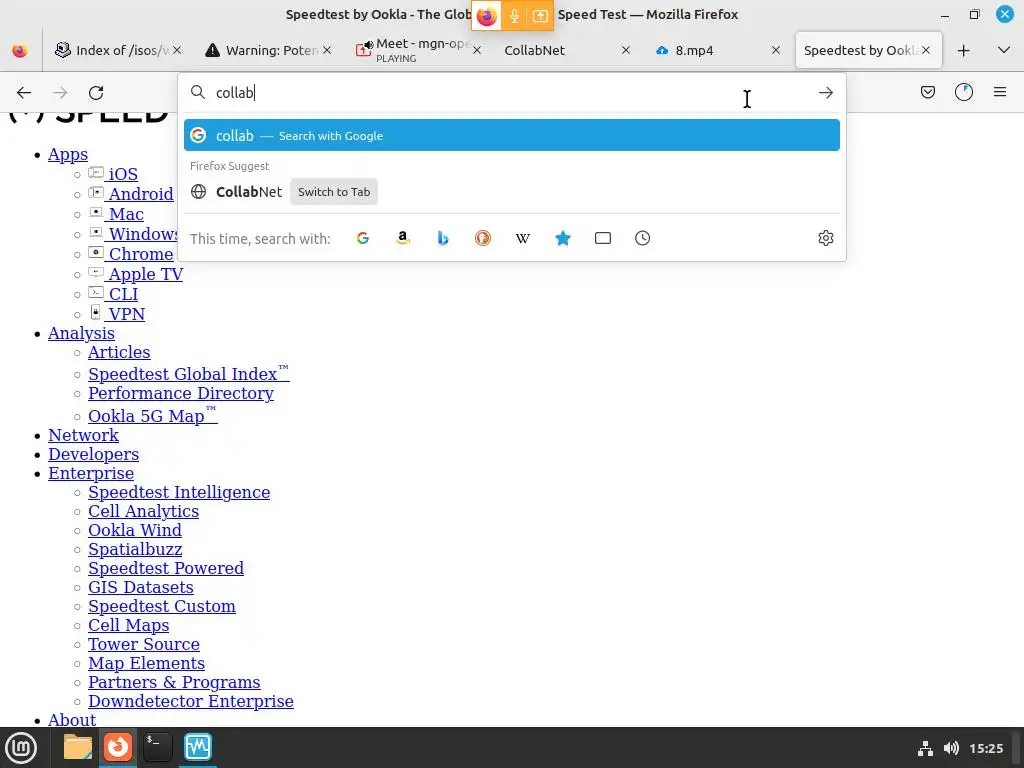The image size is (1024, 768).
Task: Select the CollabNet suggestion row
Action: click(512, 192)
